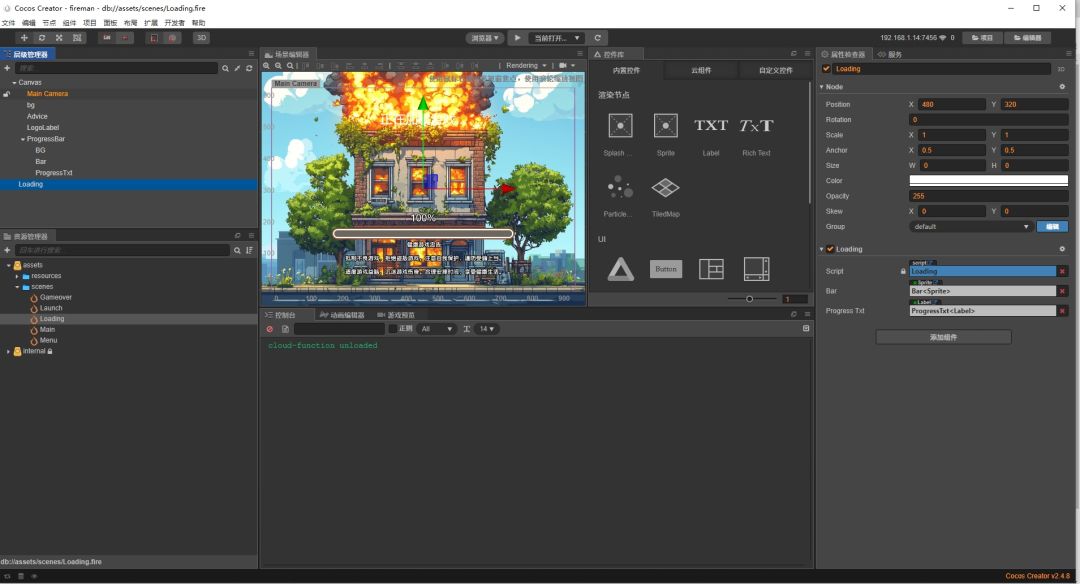1080x584 pixels.
Task: Add an asset with the assets plus icon
Action: coord(7,250)
